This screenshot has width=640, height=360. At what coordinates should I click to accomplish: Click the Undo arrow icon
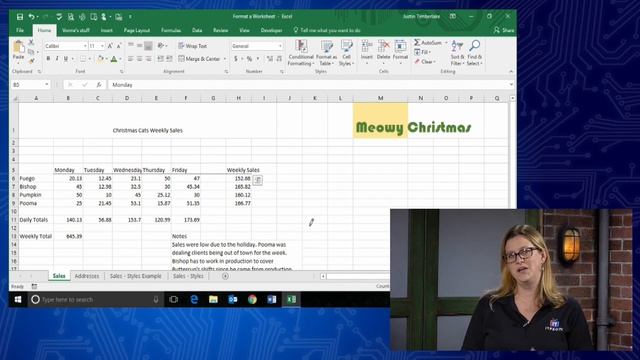[x=31, y=17]
